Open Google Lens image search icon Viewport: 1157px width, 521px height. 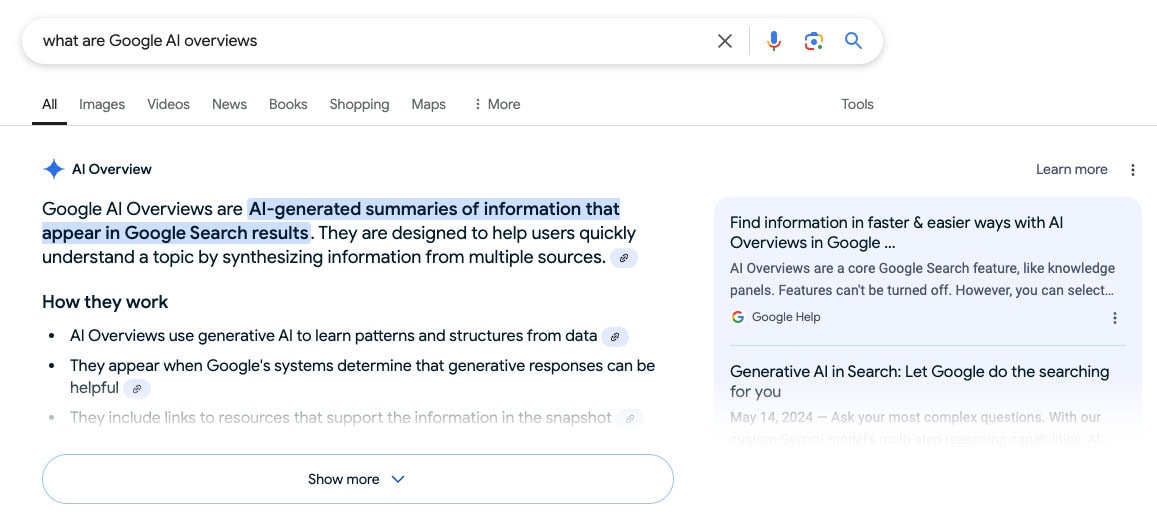coord(813,41)
